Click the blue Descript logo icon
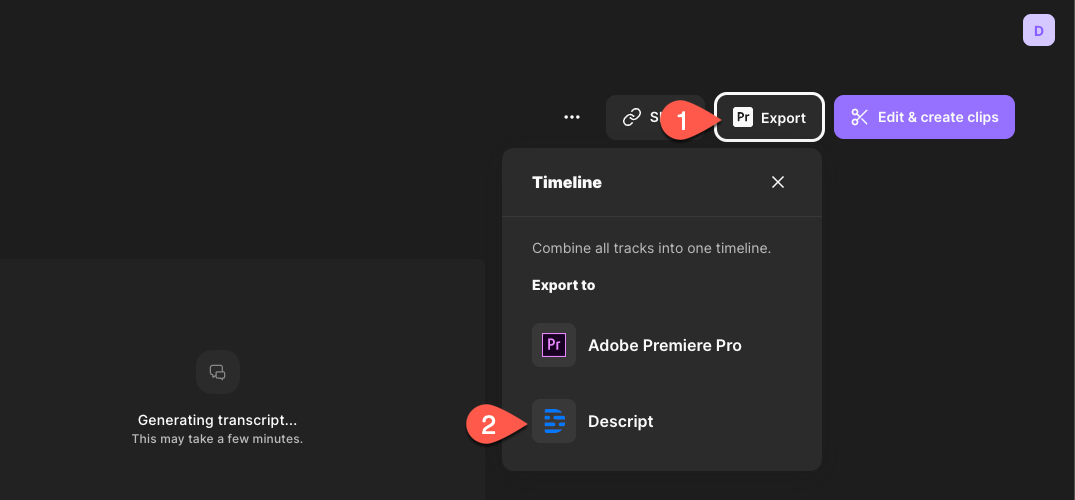The image size is (1075, 500). 553,421
